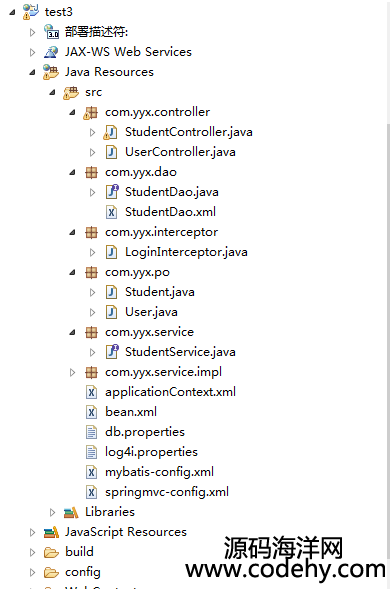Click the StudentController.java file icon
Image resolution: width=390 pixels, height=589 pixels.
pos(110,132)
